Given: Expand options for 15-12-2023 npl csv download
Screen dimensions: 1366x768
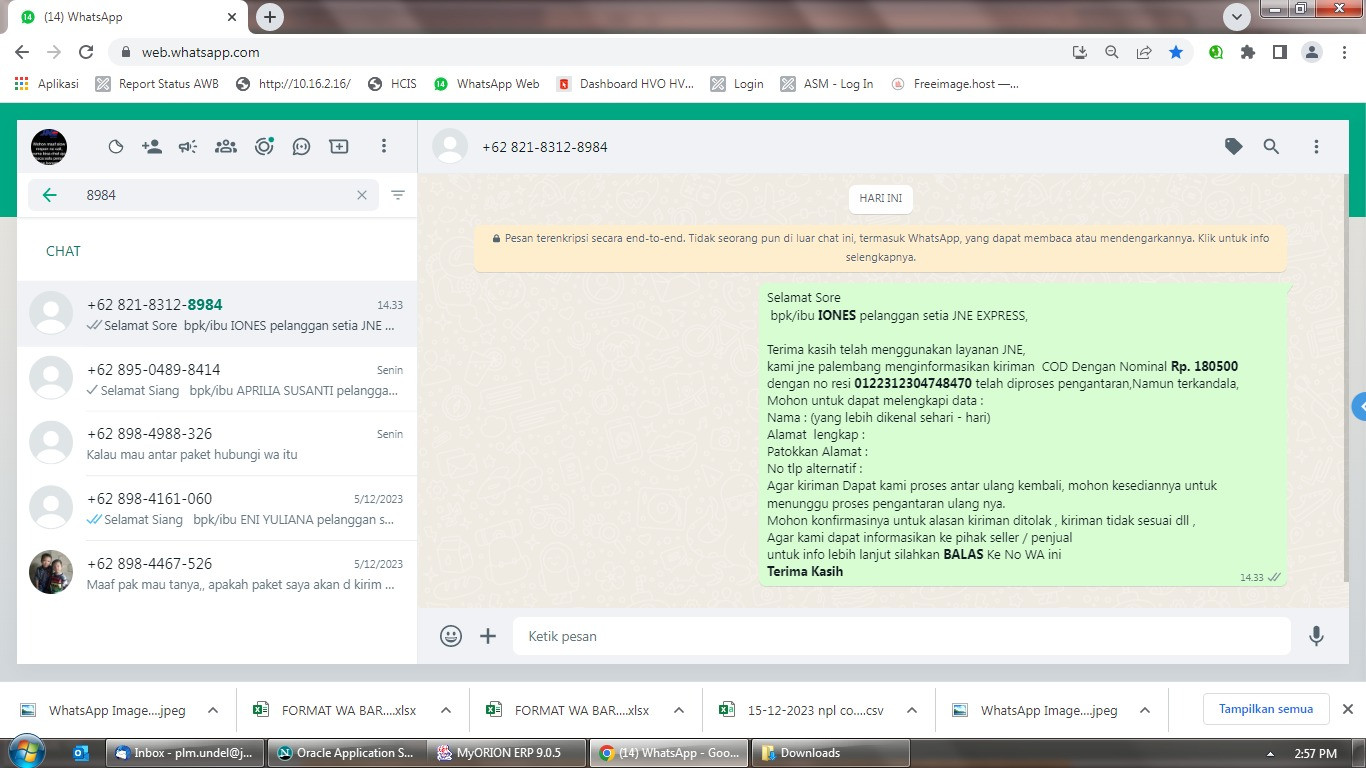Looking at the screenshot, I should click(x=912, y=710).
